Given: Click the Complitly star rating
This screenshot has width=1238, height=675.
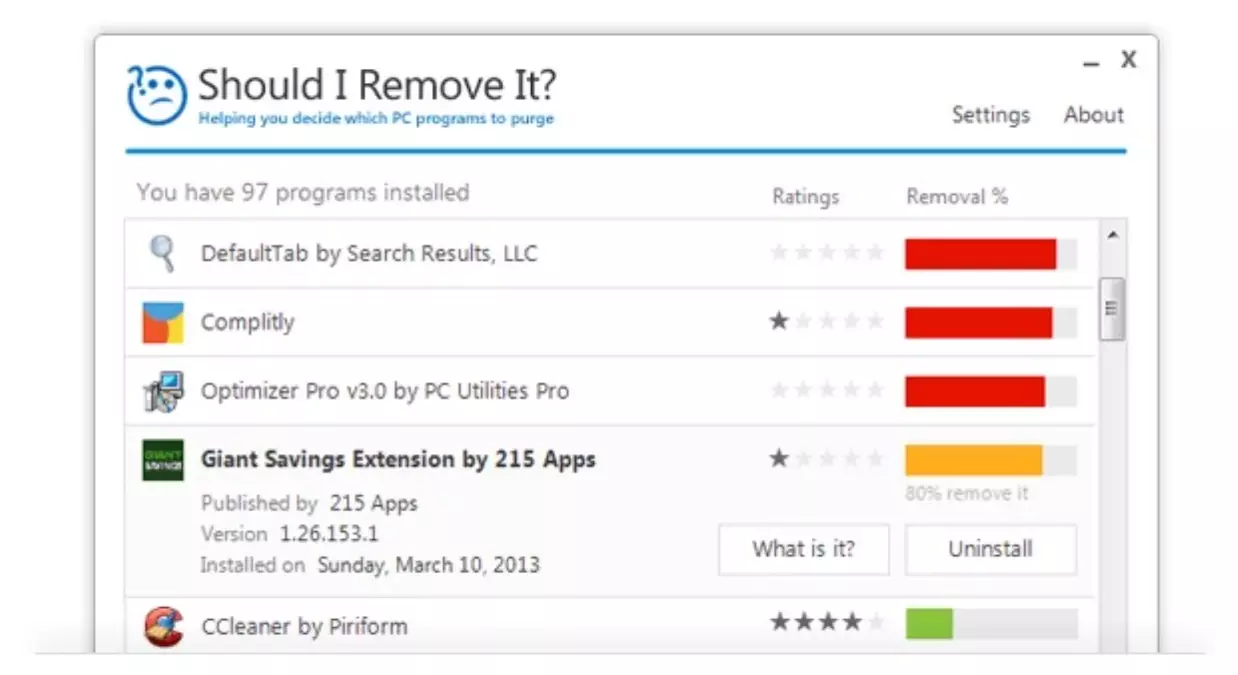Looking at the screenshot, I should tap(826, 322).
